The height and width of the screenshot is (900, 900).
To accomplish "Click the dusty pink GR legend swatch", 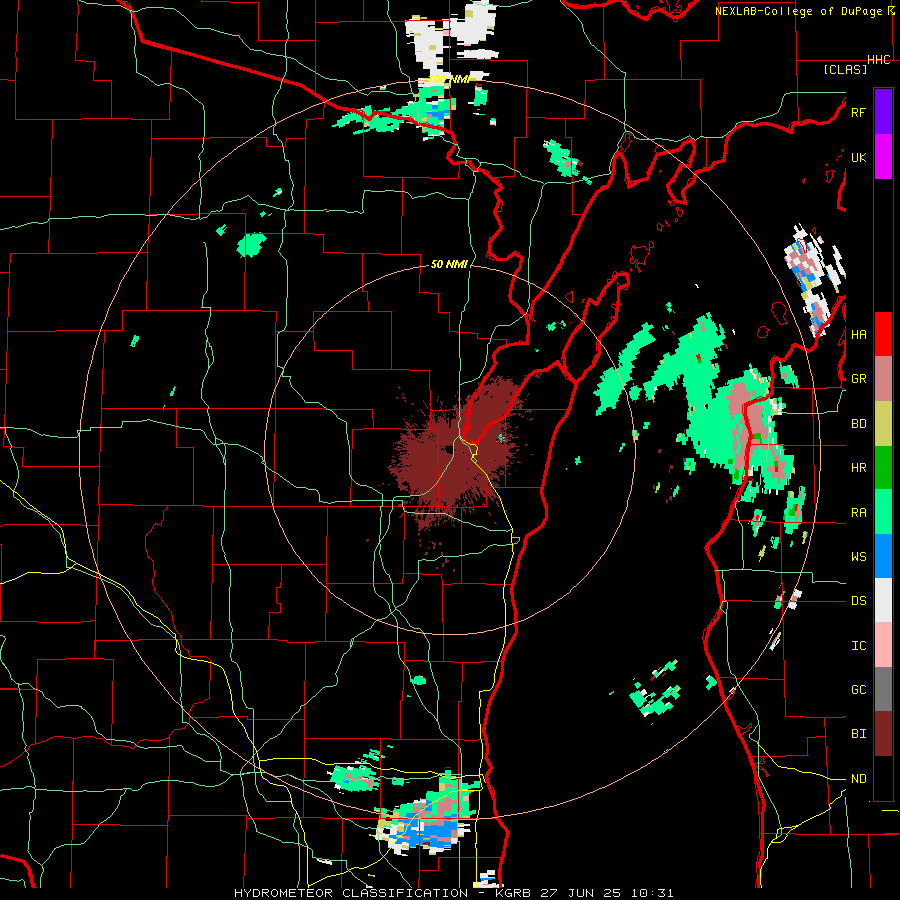I will pyautogui.click(x=883, y=379).
